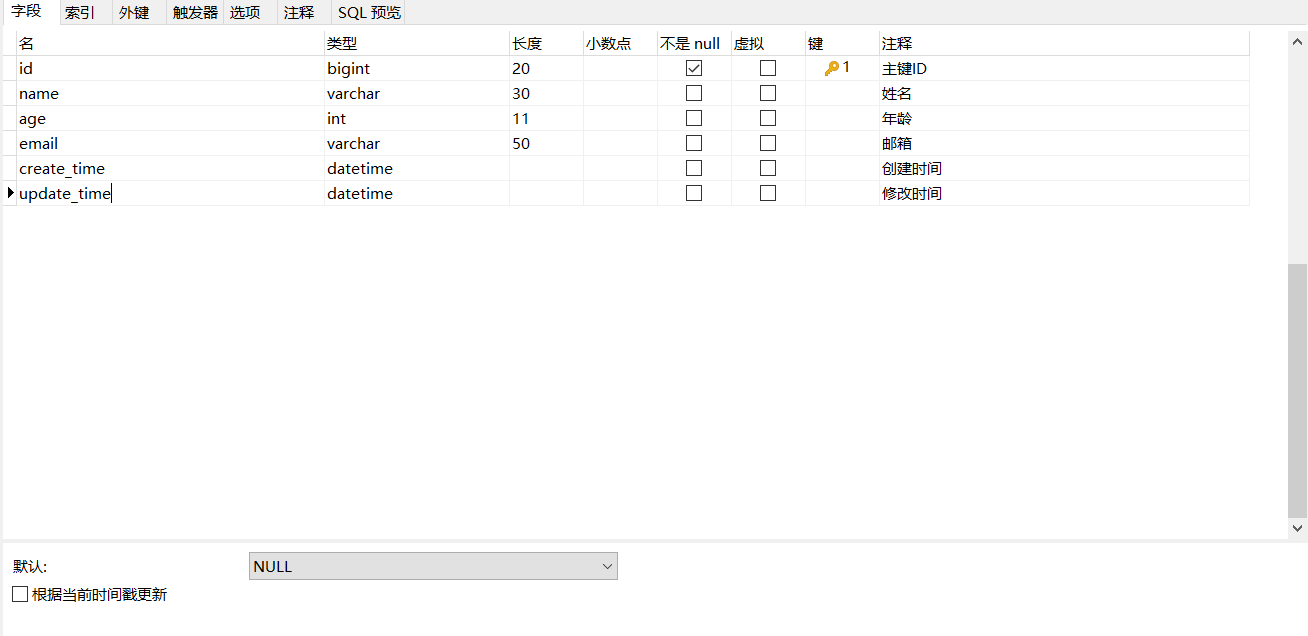Enable 虚拟 for the name field
Screen dimensions: 1308x636
[768, 93]
